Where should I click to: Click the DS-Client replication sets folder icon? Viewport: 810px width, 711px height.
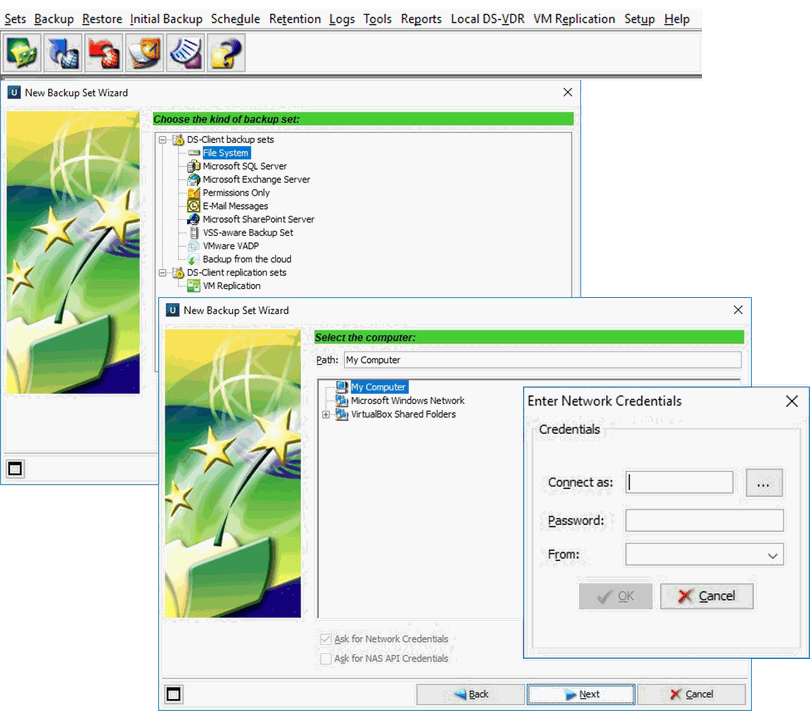pyautogui.click(x=178, y=272)
